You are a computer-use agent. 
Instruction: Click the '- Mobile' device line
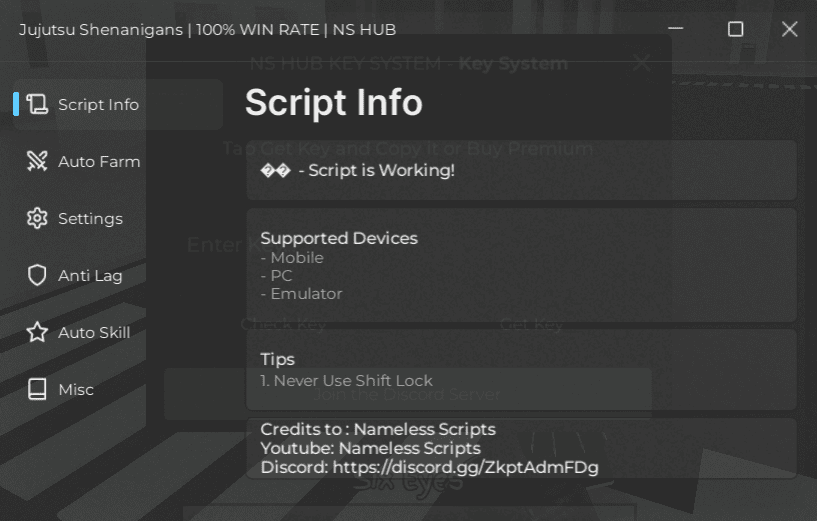click(x=292, y=258)
